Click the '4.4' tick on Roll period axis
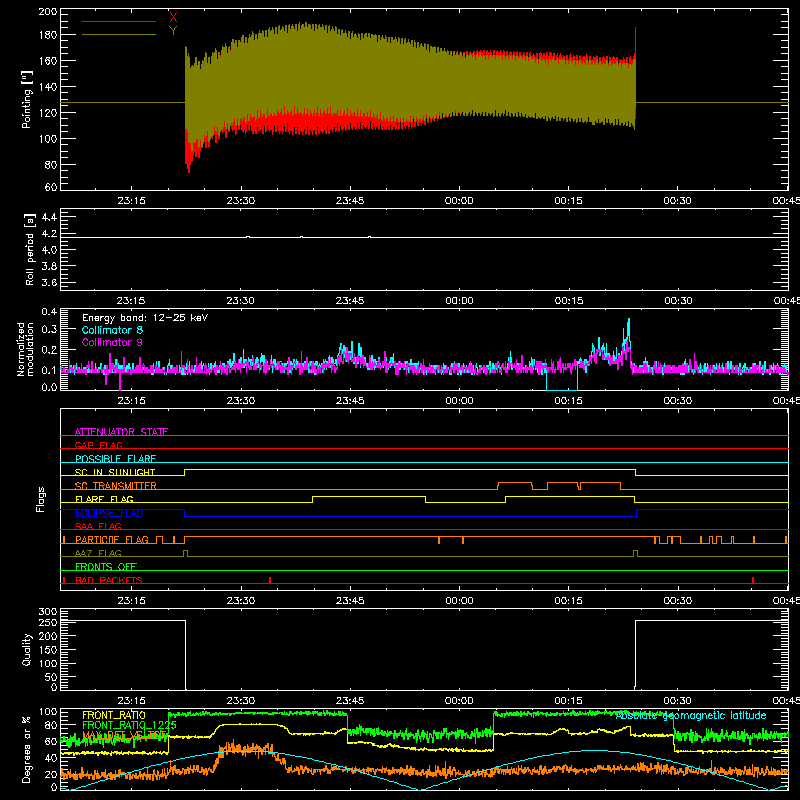This screenshot has width=800, height=800. (49, 217)
